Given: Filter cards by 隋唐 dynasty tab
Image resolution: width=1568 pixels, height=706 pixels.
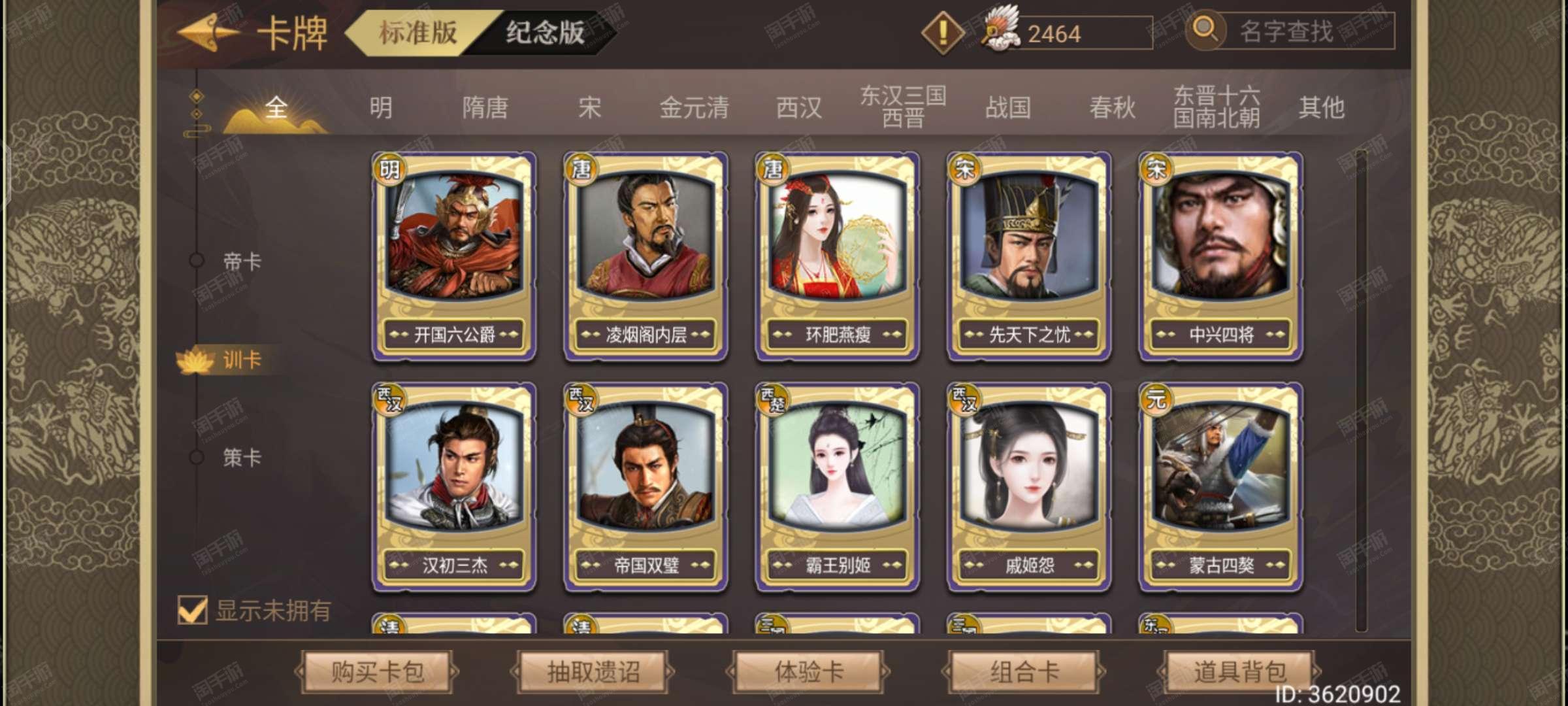Looking at the screenshot, I should (485, 107).
